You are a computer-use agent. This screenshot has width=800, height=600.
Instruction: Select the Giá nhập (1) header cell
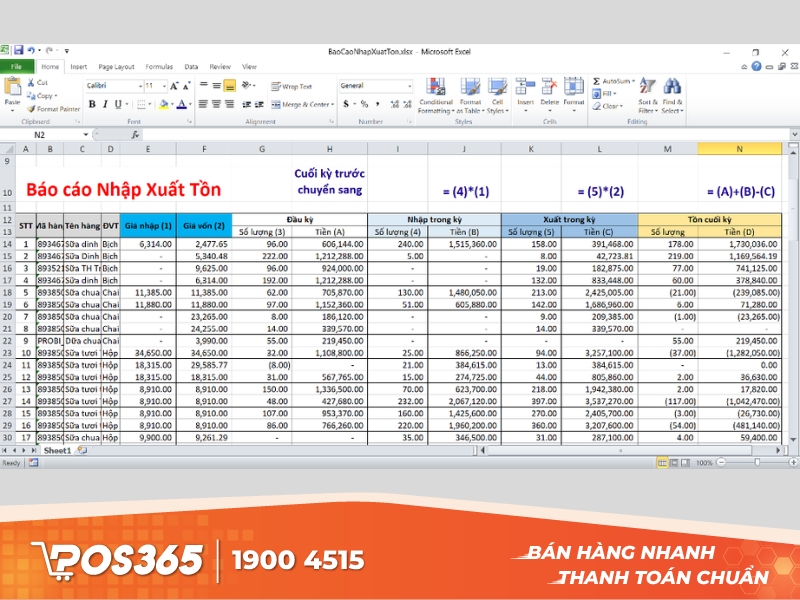[x=148, y=226]
